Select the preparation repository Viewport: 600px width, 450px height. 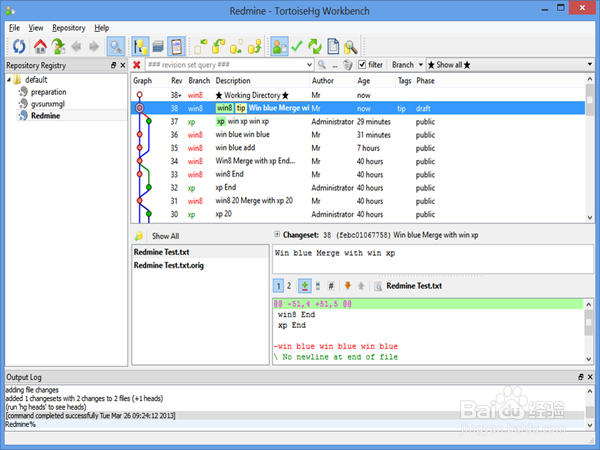tap(48, 92)
